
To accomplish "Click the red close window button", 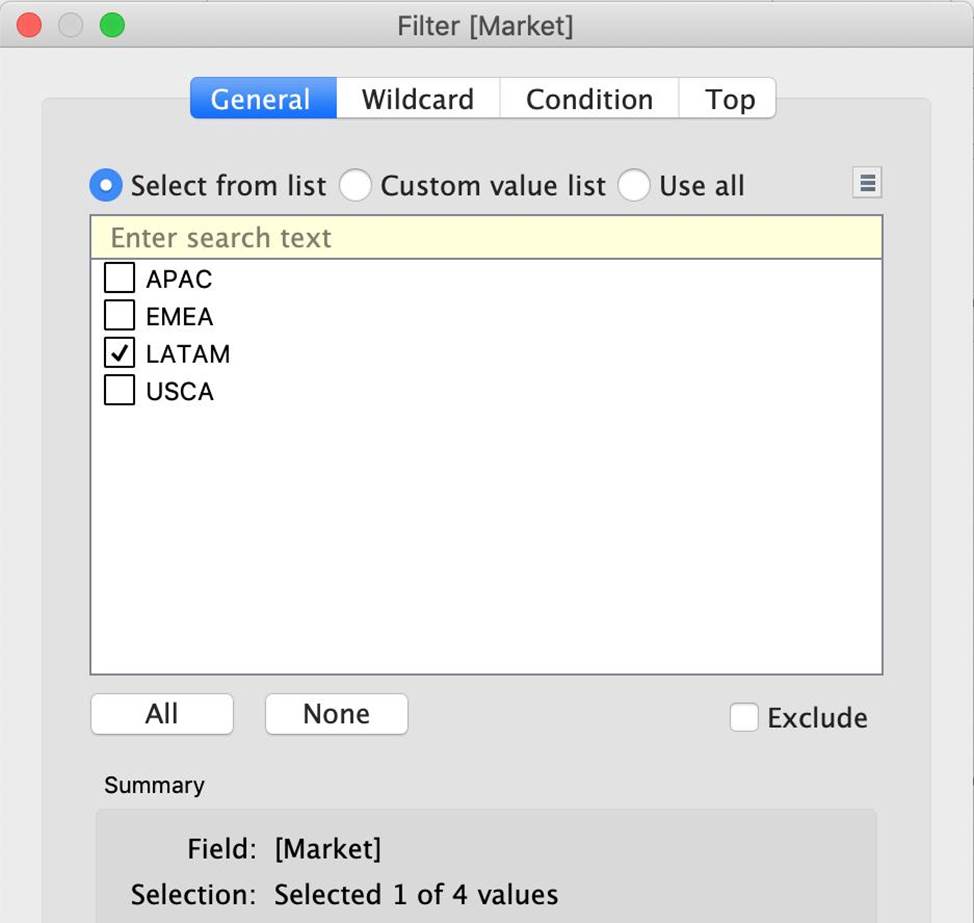I will point(29,25).
